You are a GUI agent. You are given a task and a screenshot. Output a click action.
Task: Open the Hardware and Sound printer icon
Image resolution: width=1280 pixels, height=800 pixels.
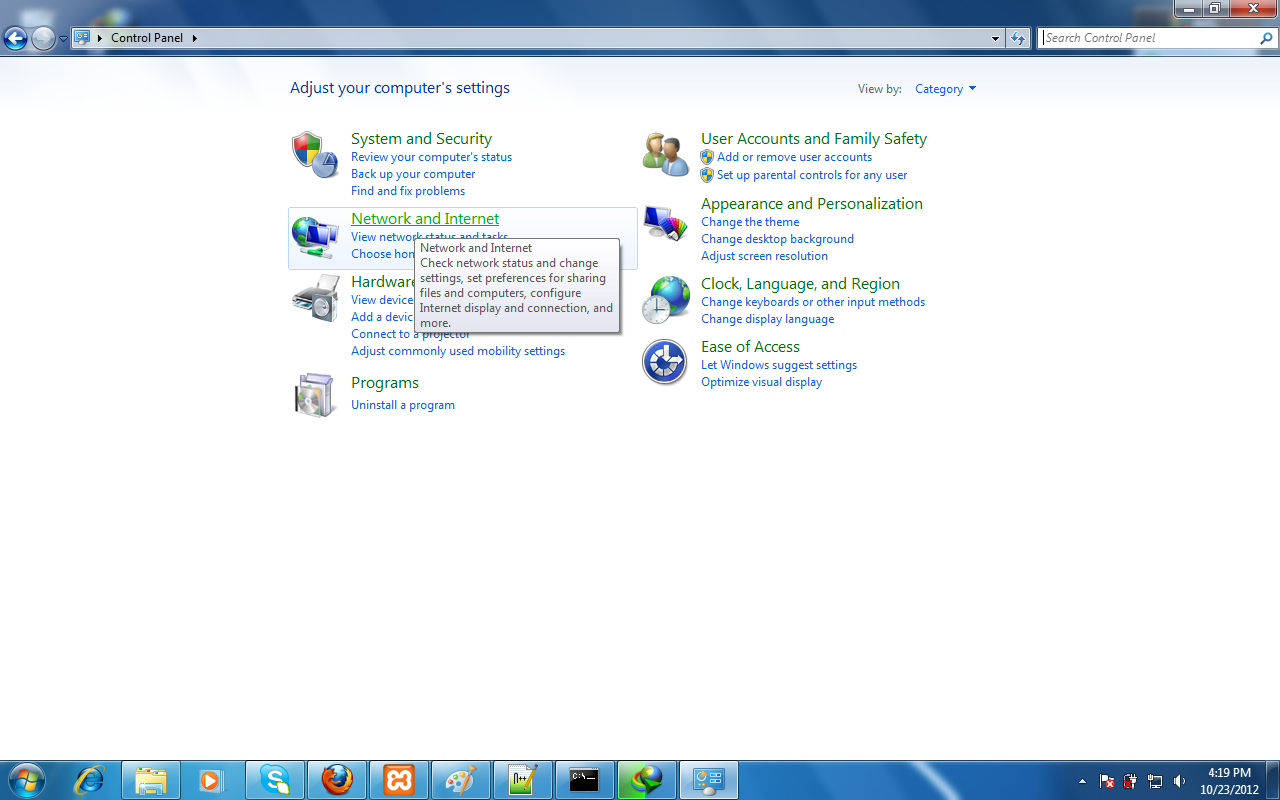315,299
